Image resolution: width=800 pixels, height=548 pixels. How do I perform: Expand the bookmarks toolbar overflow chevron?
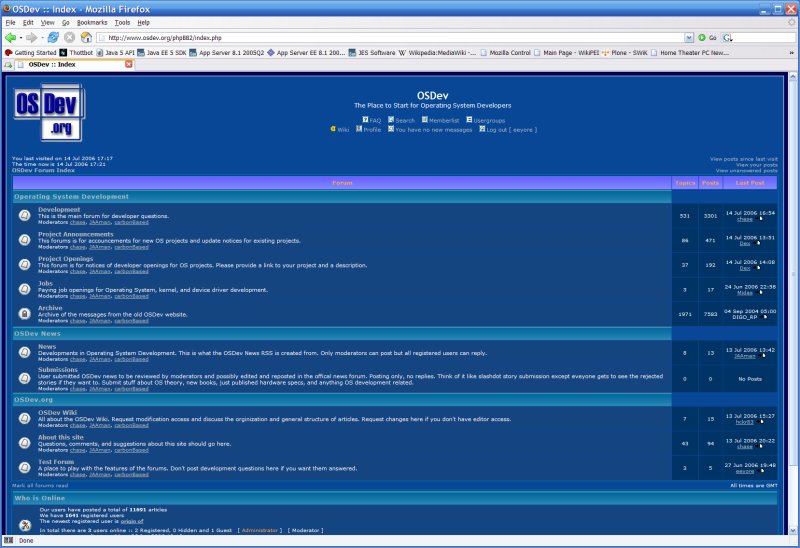click(x=791, y=53)
